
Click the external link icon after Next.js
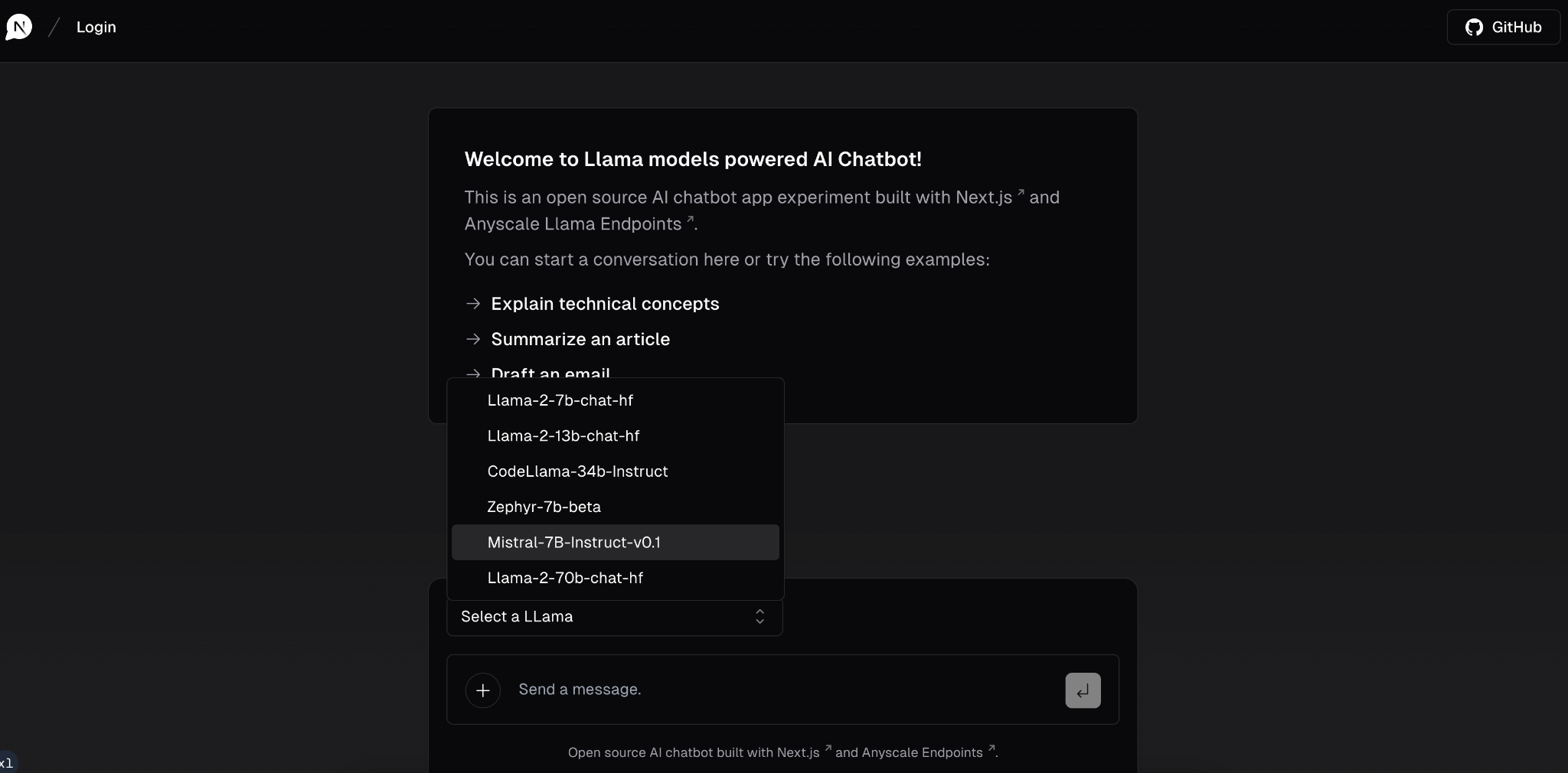(x=1019, y=192)
